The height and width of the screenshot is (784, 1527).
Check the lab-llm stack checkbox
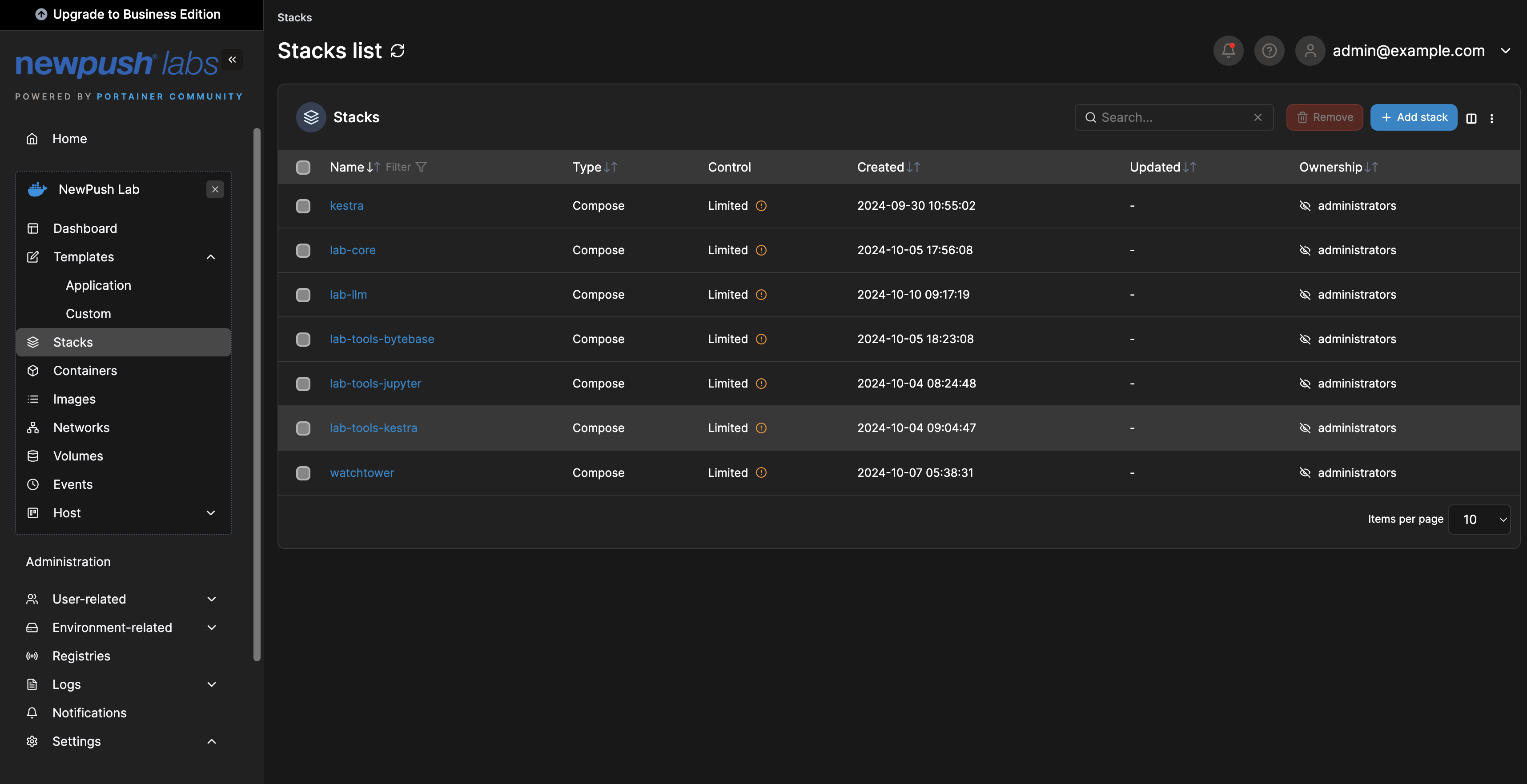(303, 295)
